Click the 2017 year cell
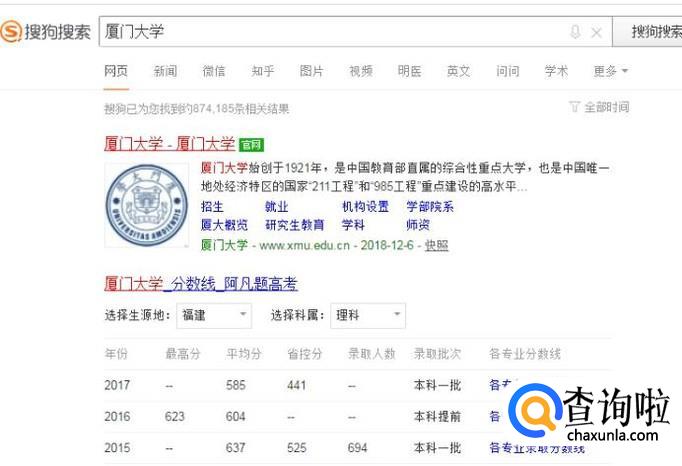 [x=117, y=385]
